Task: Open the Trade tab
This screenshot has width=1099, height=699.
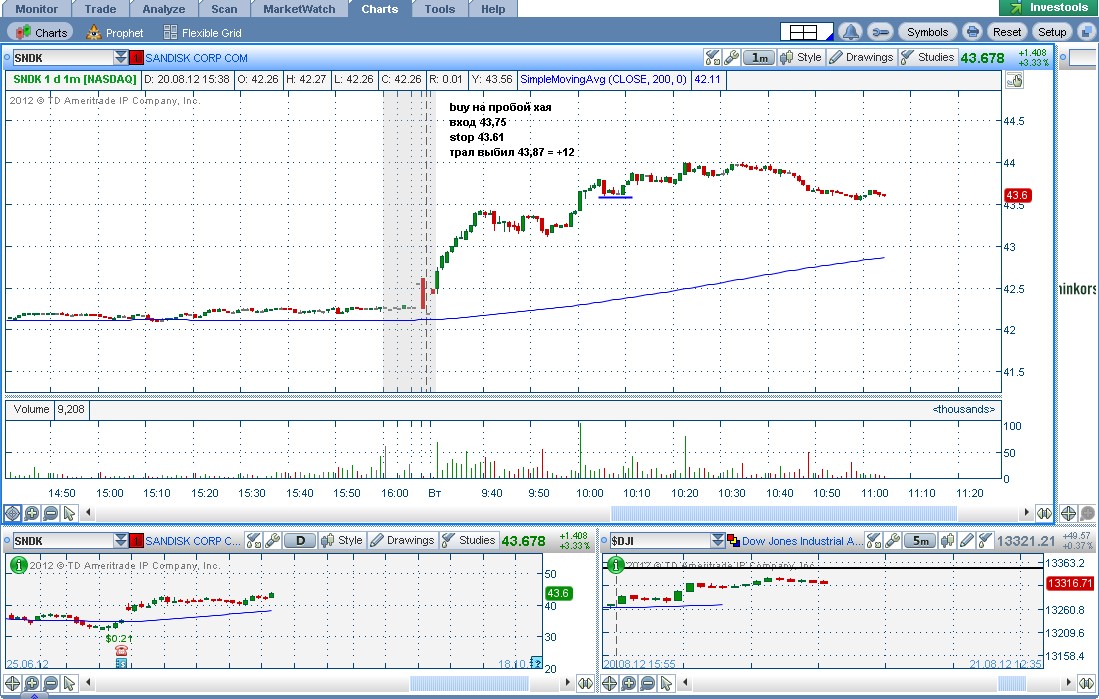Action: (100, 9)
